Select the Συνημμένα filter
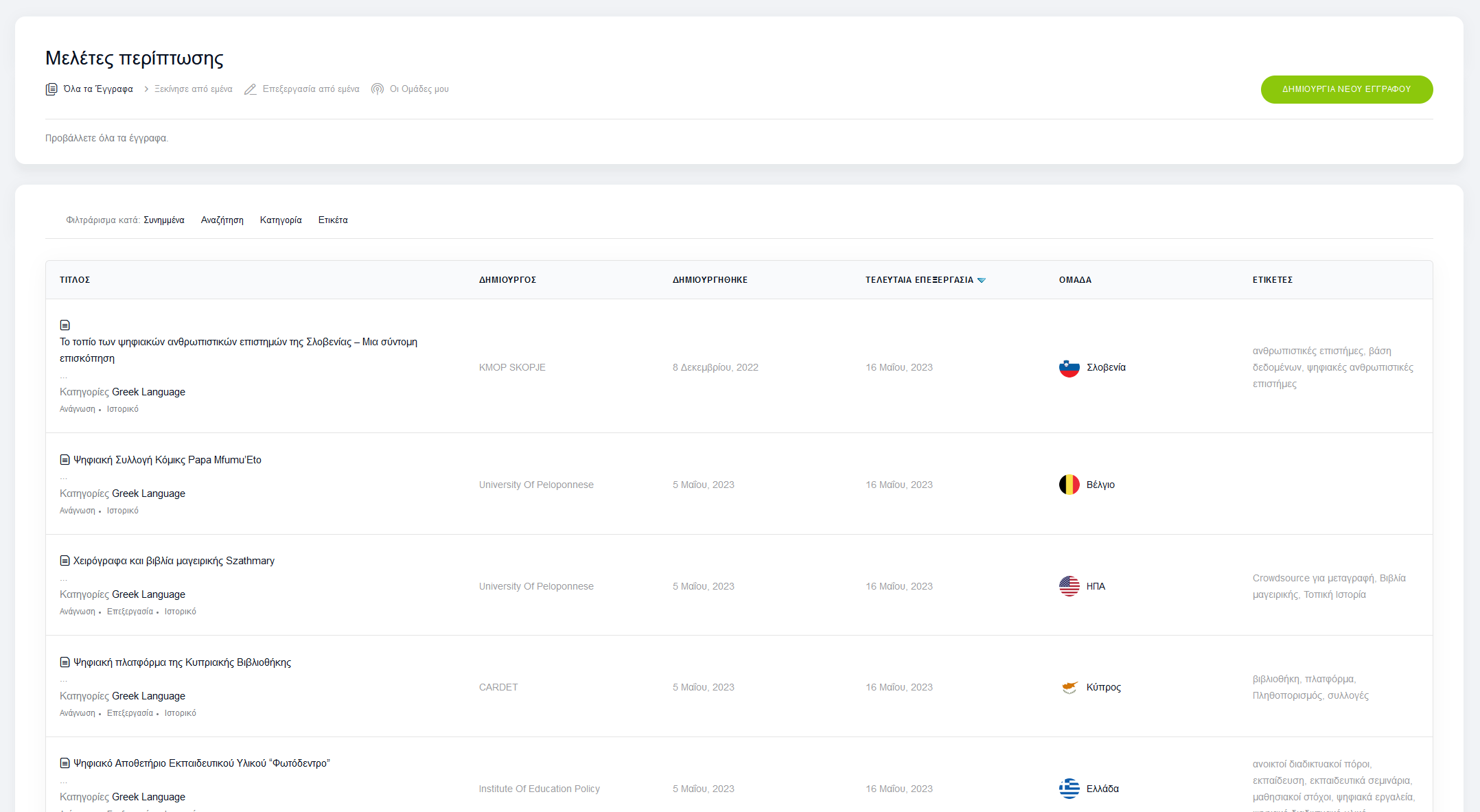This screenshot has height=812, width=1480. coord(164,220)
